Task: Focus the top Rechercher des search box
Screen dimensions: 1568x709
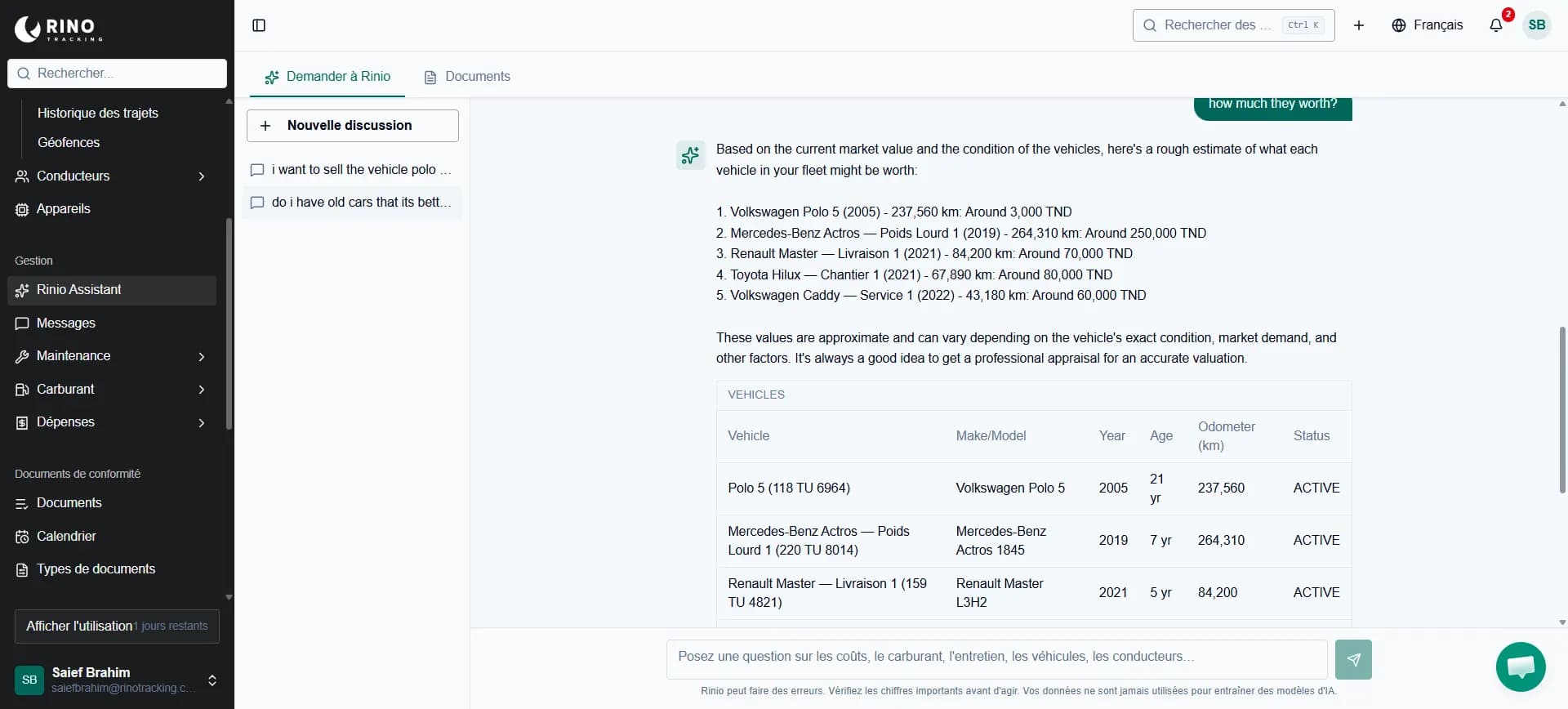Action: point(1233,25)
